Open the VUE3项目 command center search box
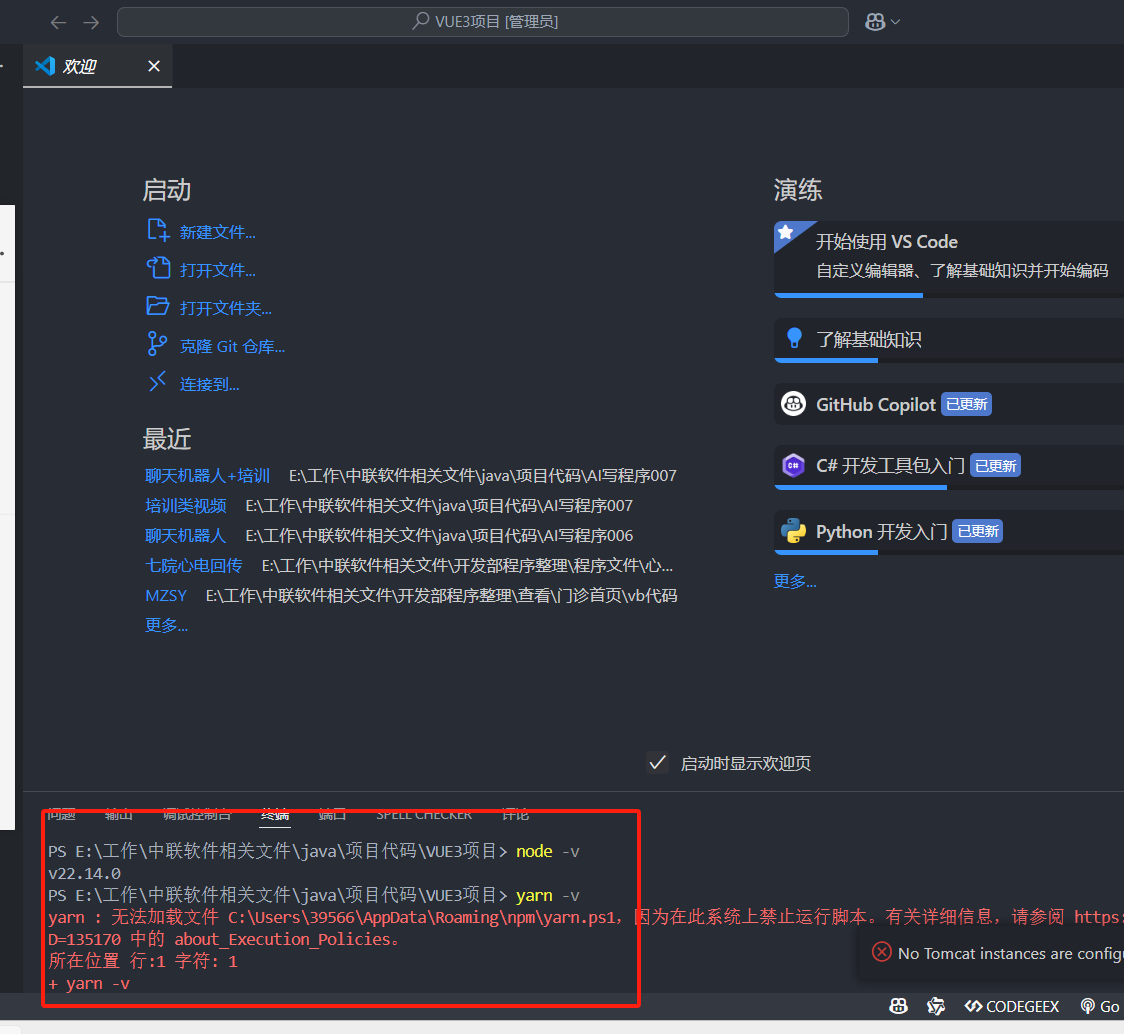 point(482,22)
